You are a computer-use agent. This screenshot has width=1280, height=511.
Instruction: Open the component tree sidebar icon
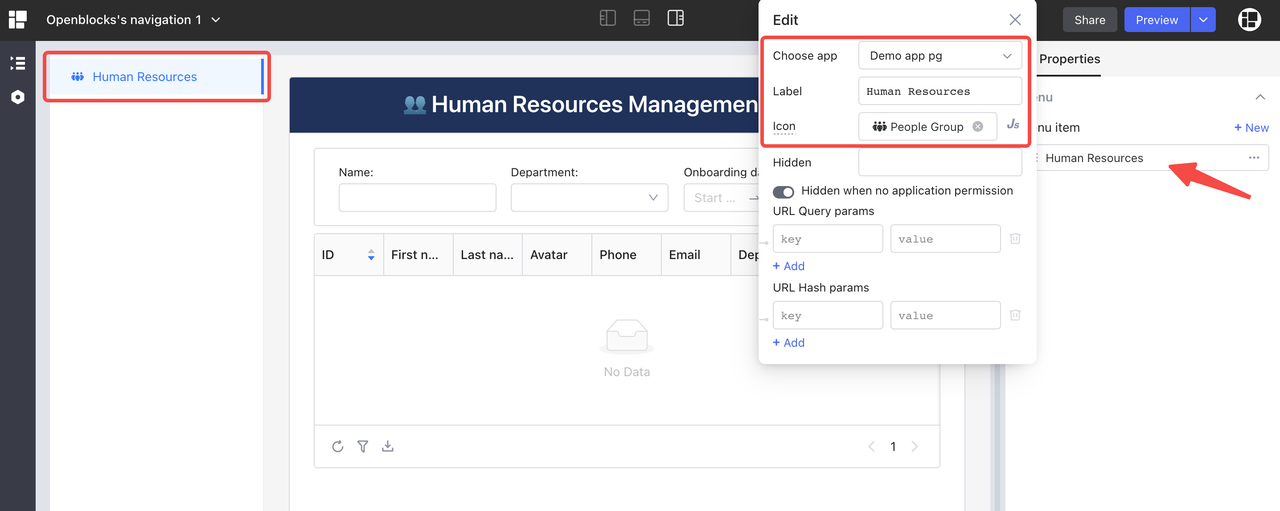17,63
